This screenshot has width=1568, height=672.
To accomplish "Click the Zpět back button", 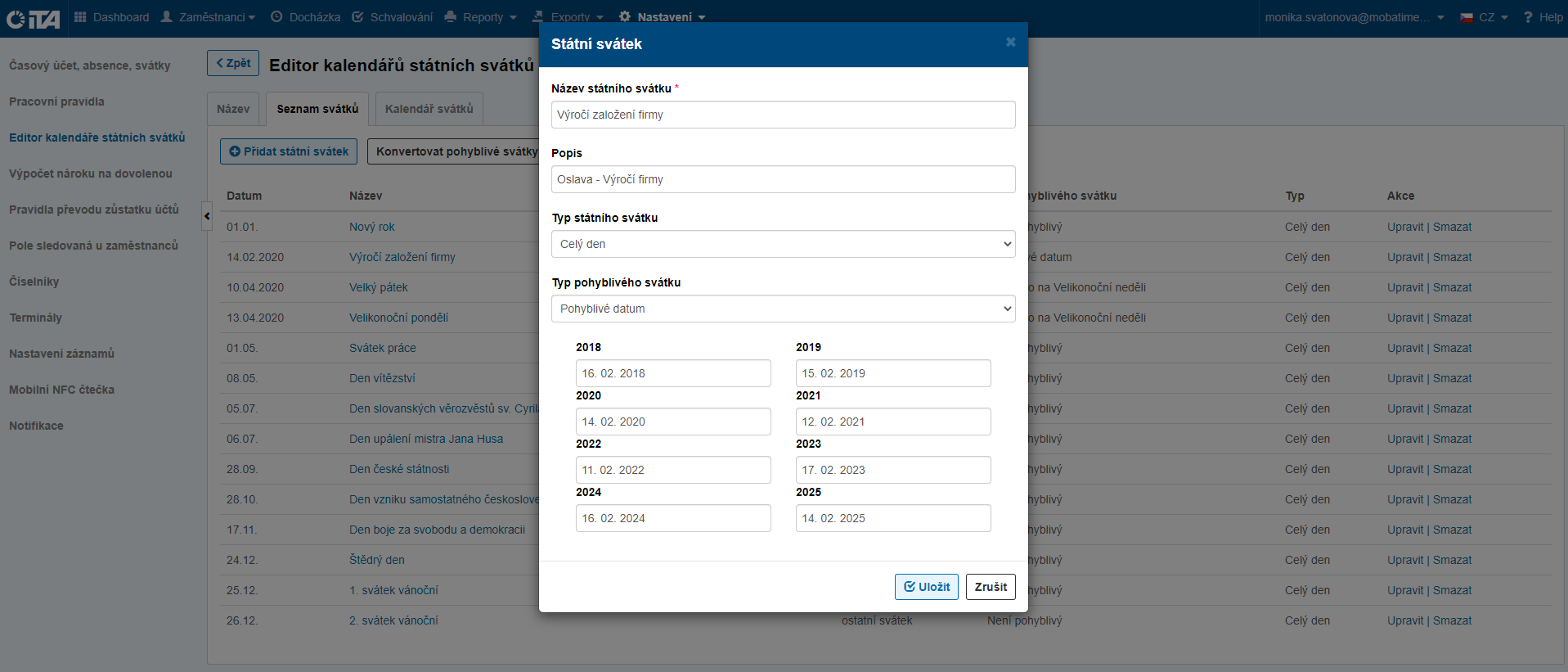I will pyautogui.click(x=233, y=63).
